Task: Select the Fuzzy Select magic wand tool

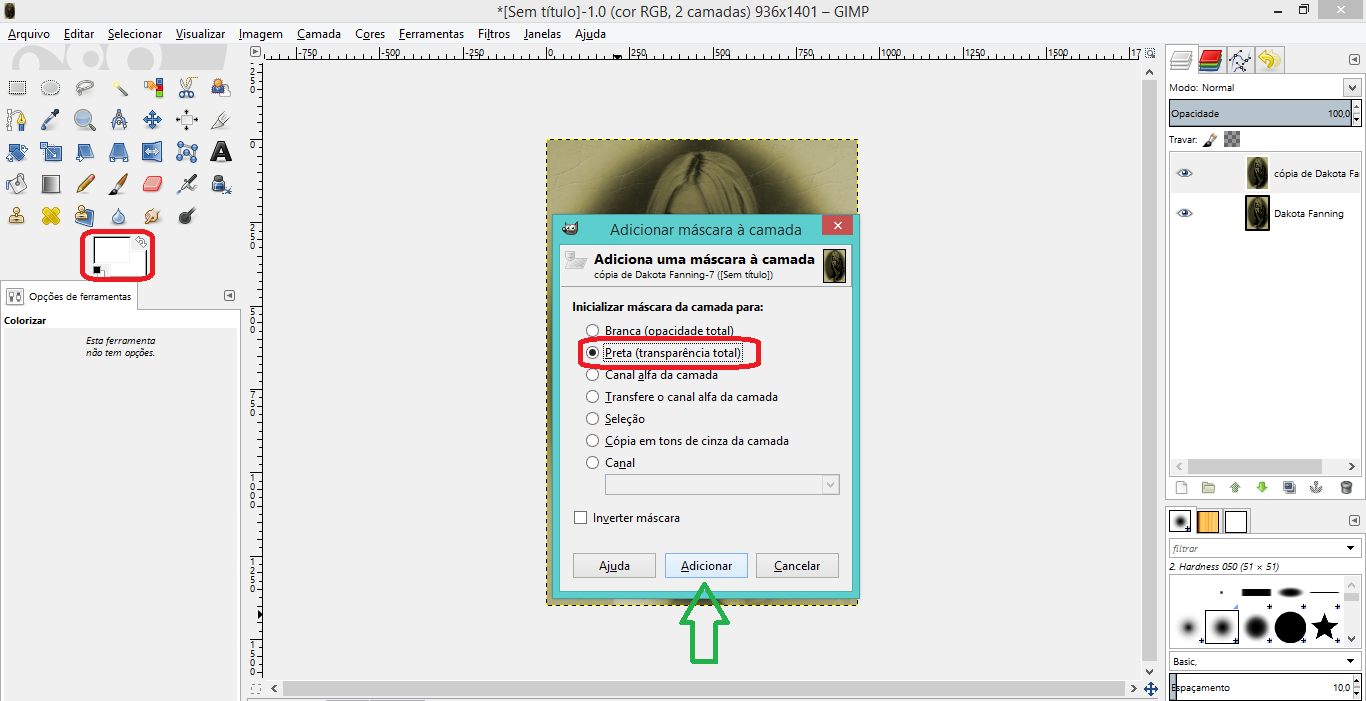Action: 119,88
